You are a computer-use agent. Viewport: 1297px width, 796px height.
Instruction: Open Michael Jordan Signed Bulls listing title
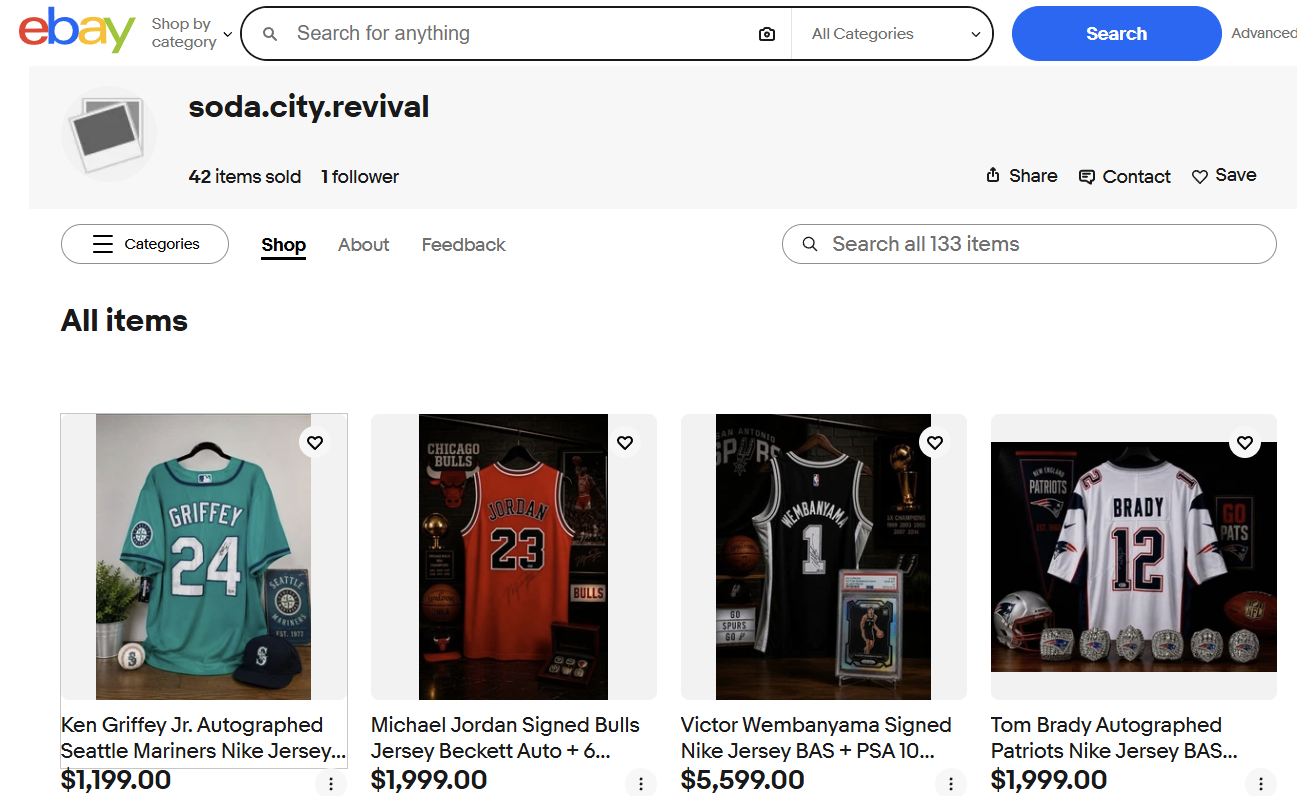pos(505,738)
